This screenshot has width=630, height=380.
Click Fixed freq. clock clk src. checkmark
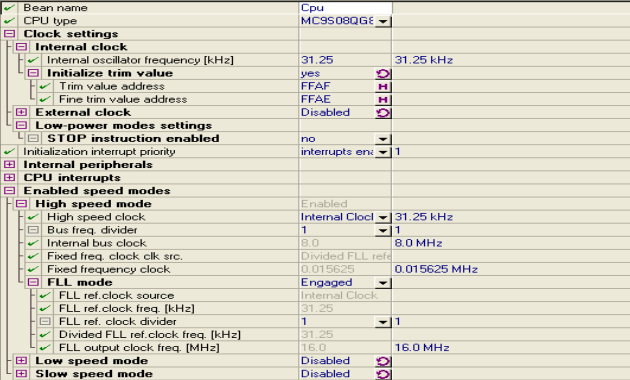tap(33, 256)
